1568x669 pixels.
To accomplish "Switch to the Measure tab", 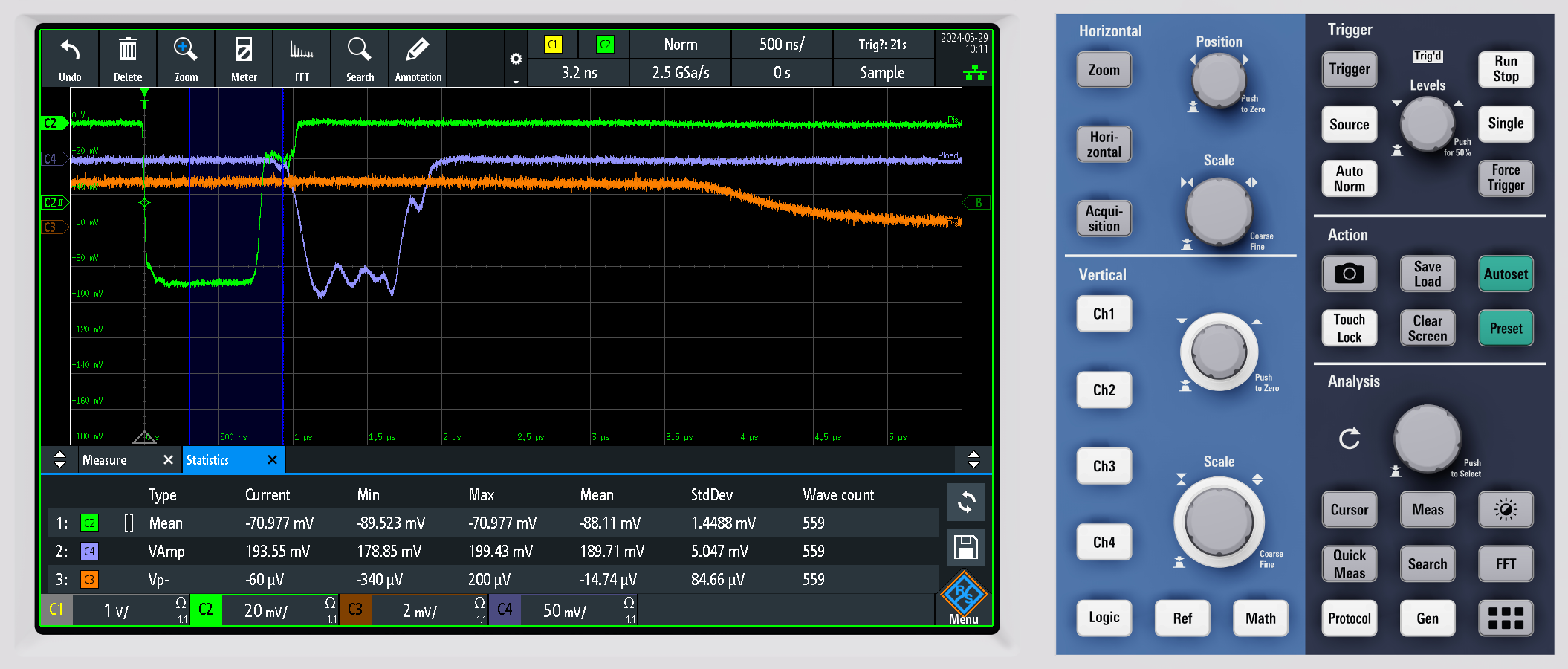I will tap(105, 460).
